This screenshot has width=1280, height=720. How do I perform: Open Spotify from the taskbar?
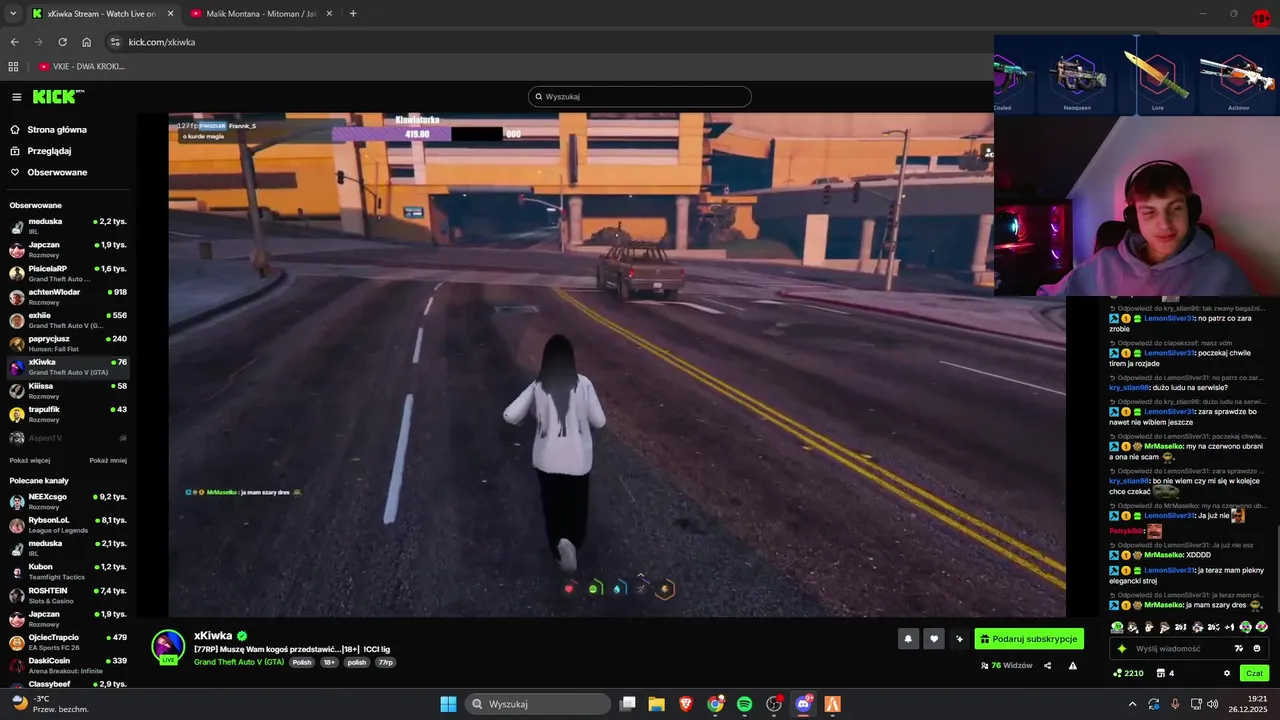pyautogui.click(x=744, y=704)
